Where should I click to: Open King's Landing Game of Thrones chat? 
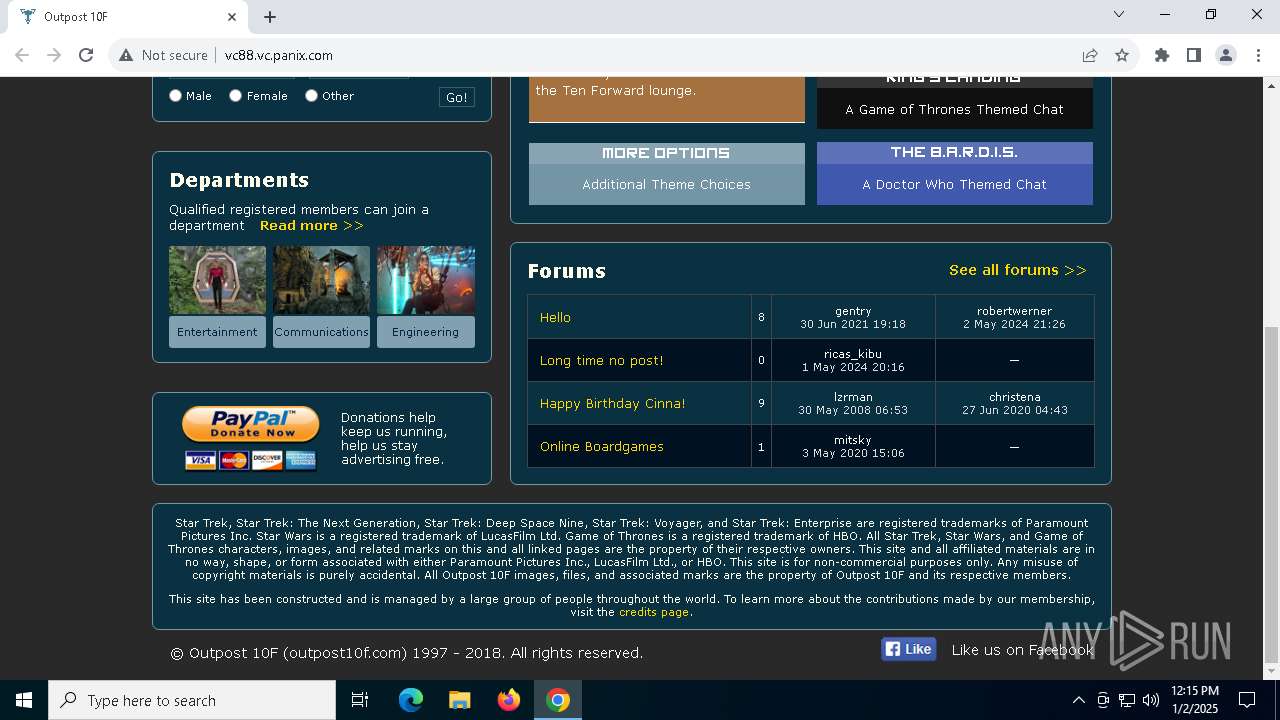[x=954, y=102]
